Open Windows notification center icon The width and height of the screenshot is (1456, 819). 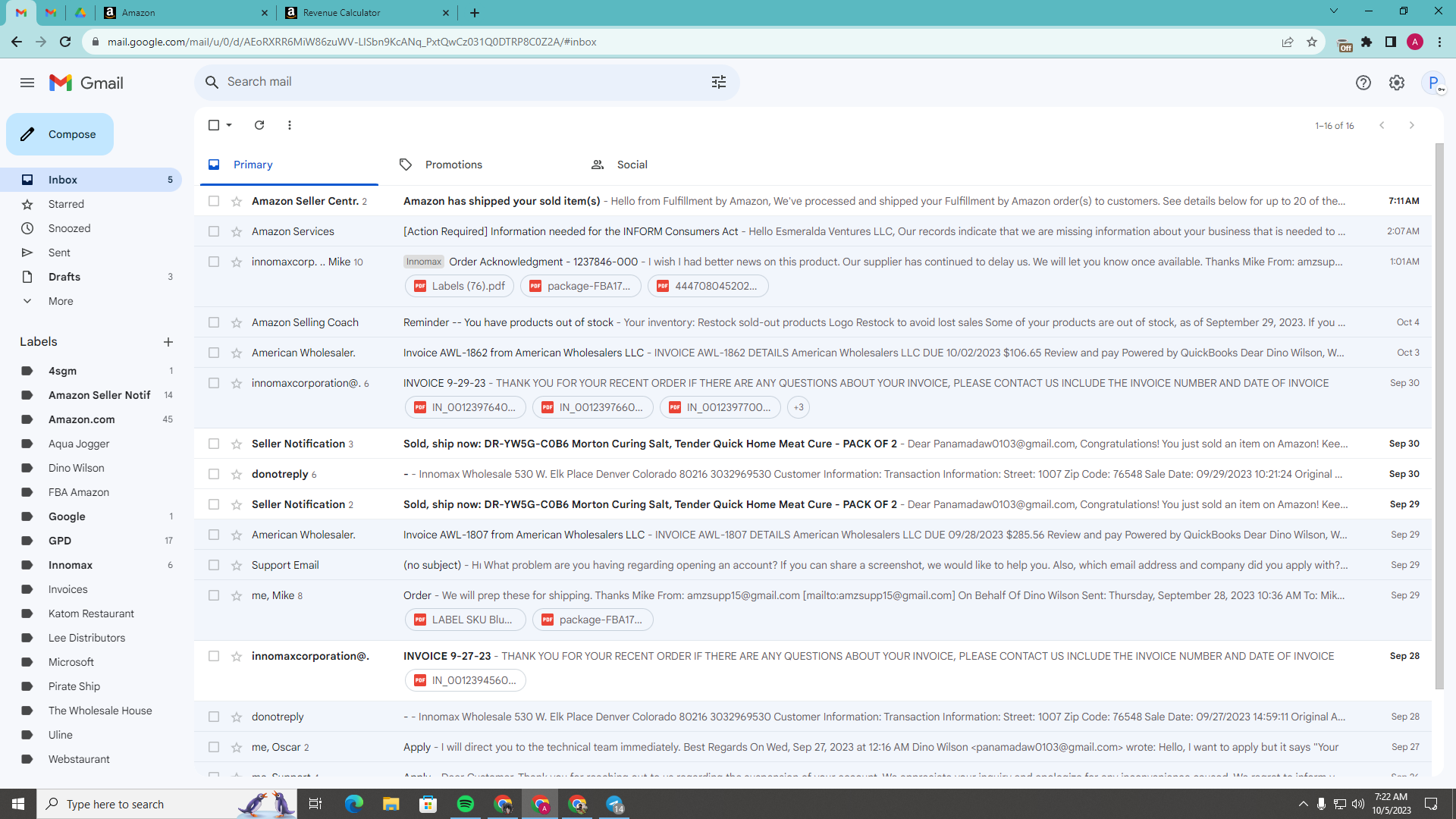pos(1432,804)
